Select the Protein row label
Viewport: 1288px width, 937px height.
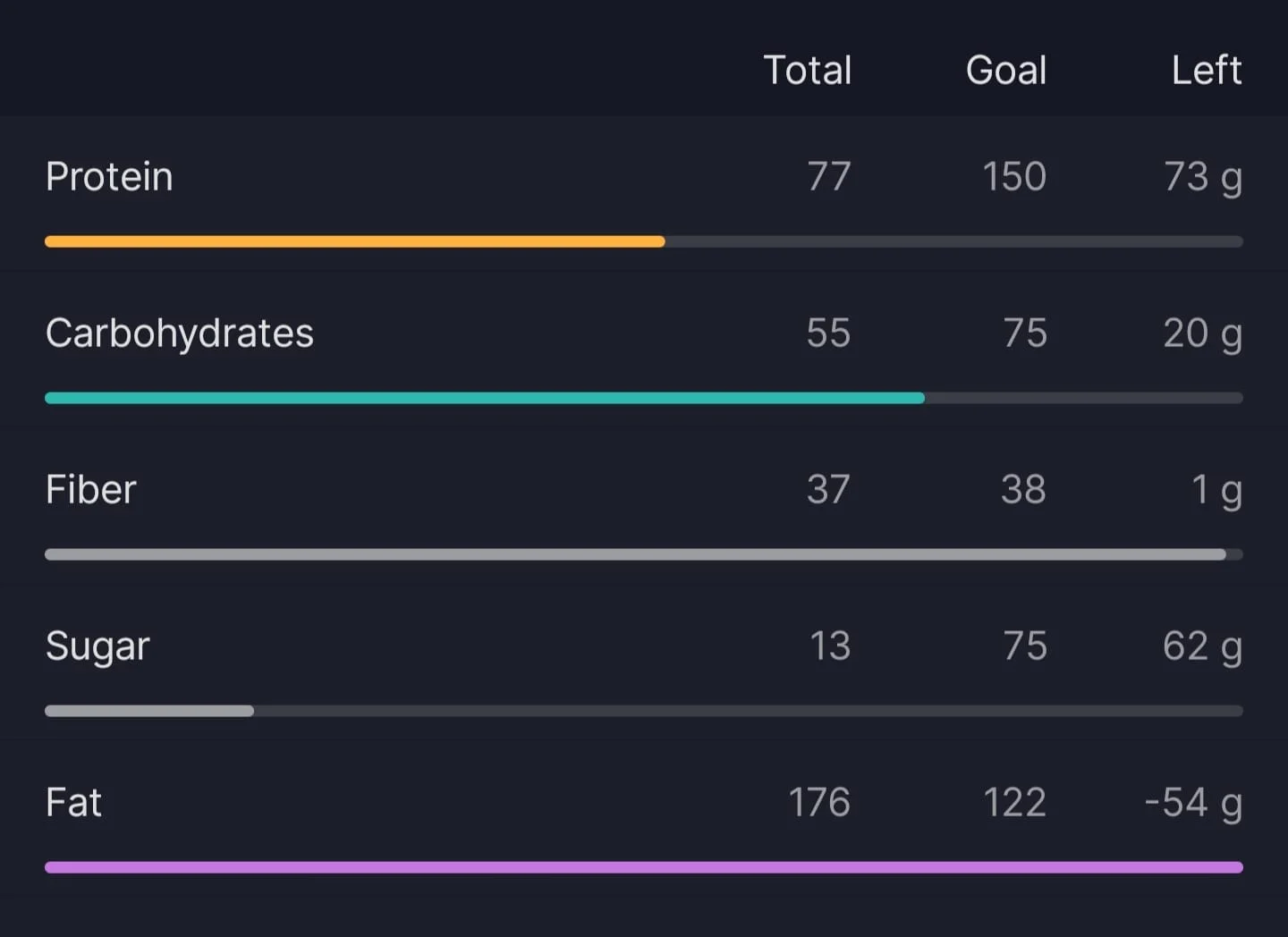point(109,176)
